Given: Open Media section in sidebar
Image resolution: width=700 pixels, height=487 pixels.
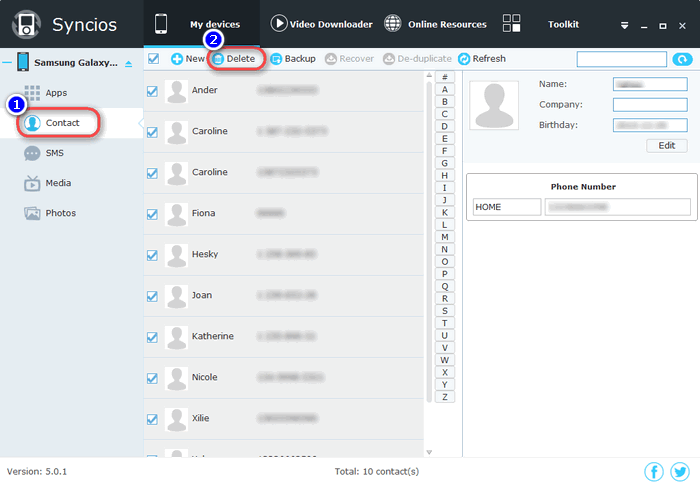Looking at the screenshot, I should (x=57, y=183).
